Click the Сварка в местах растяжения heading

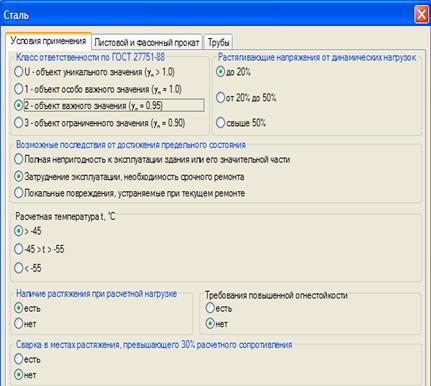154,345
